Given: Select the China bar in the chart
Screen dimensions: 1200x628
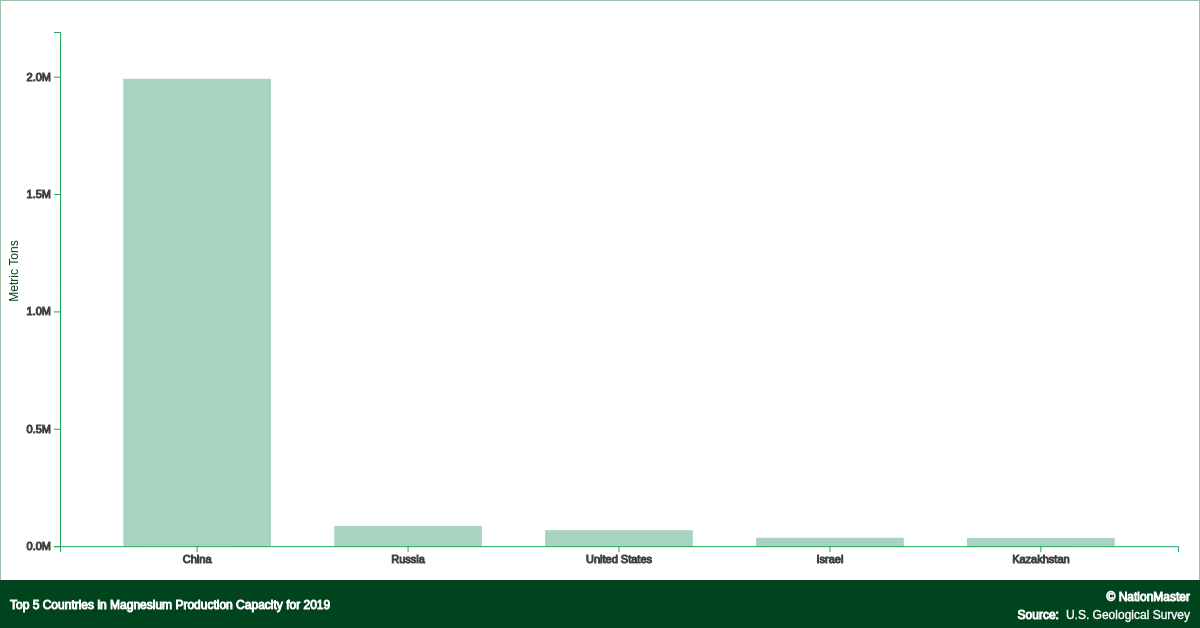Looking at the screenshot, I should 196,310.
